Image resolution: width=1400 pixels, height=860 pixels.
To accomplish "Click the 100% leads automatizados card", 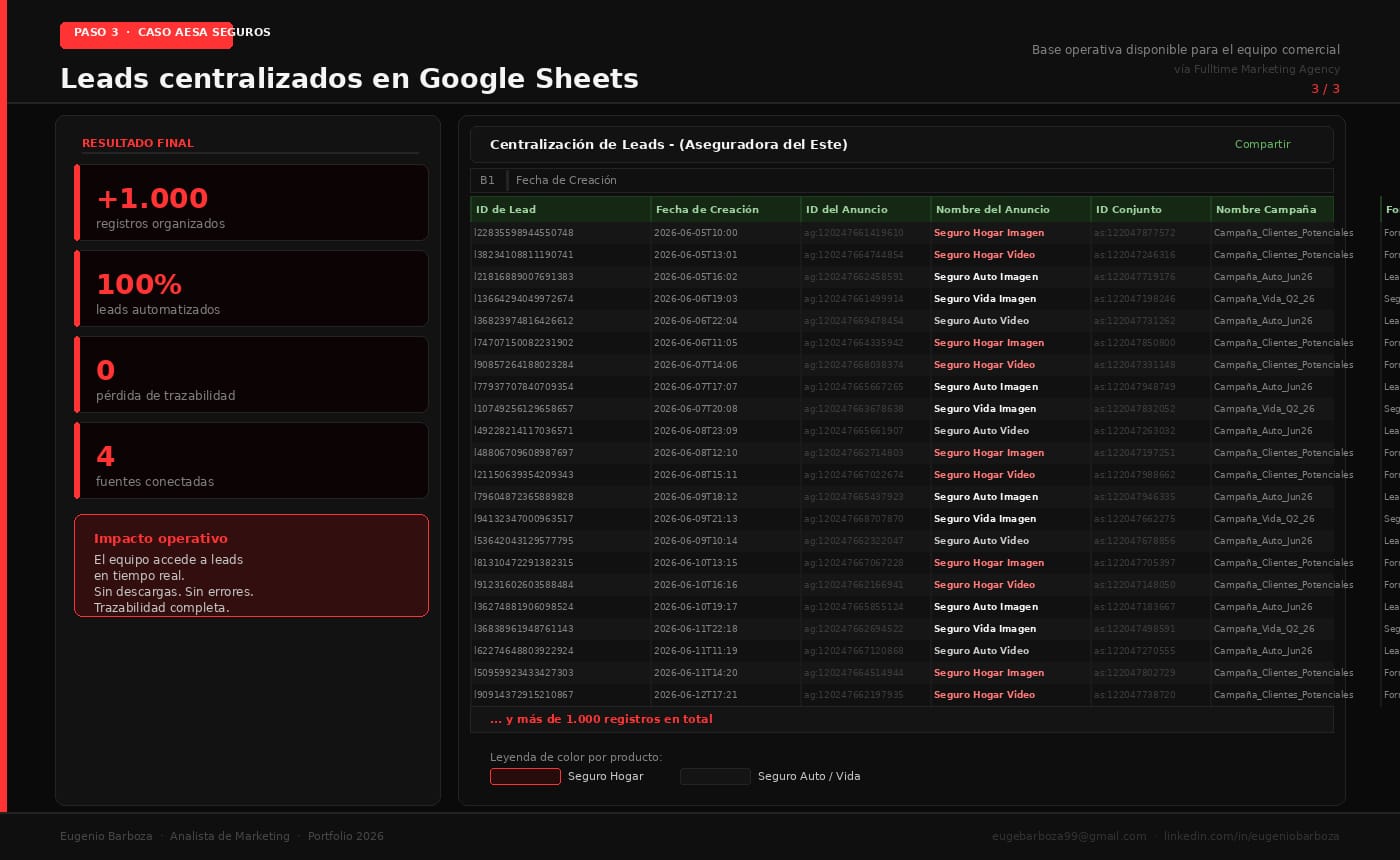I will pyautogui.click(x=252, y=289).
